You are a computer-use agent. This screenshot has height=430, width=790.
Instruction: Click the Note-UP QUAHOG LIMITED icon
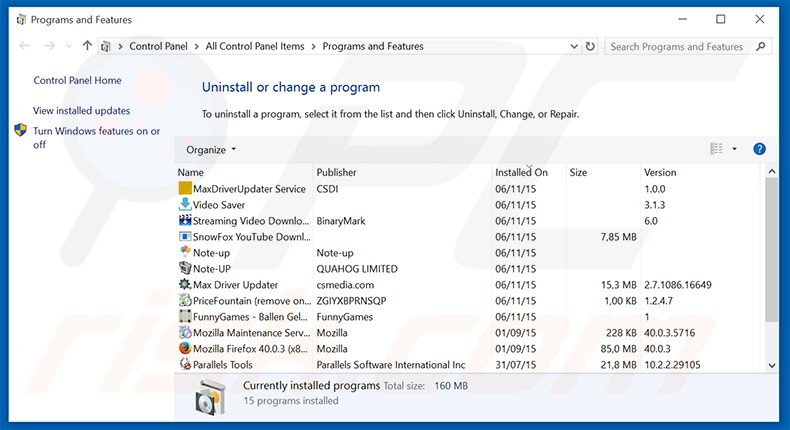pyautogui.click(x=185, y=268)
